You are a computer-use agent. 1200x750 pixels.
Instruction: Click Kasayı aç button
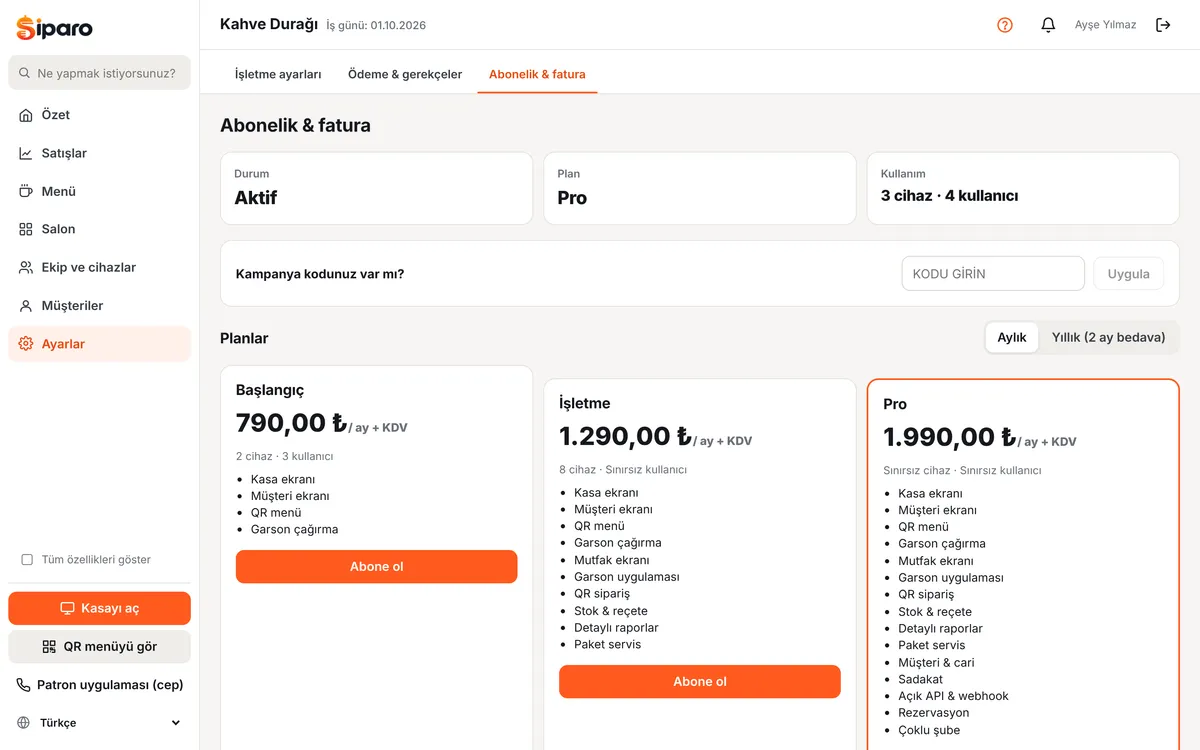(x=99, y=608)
